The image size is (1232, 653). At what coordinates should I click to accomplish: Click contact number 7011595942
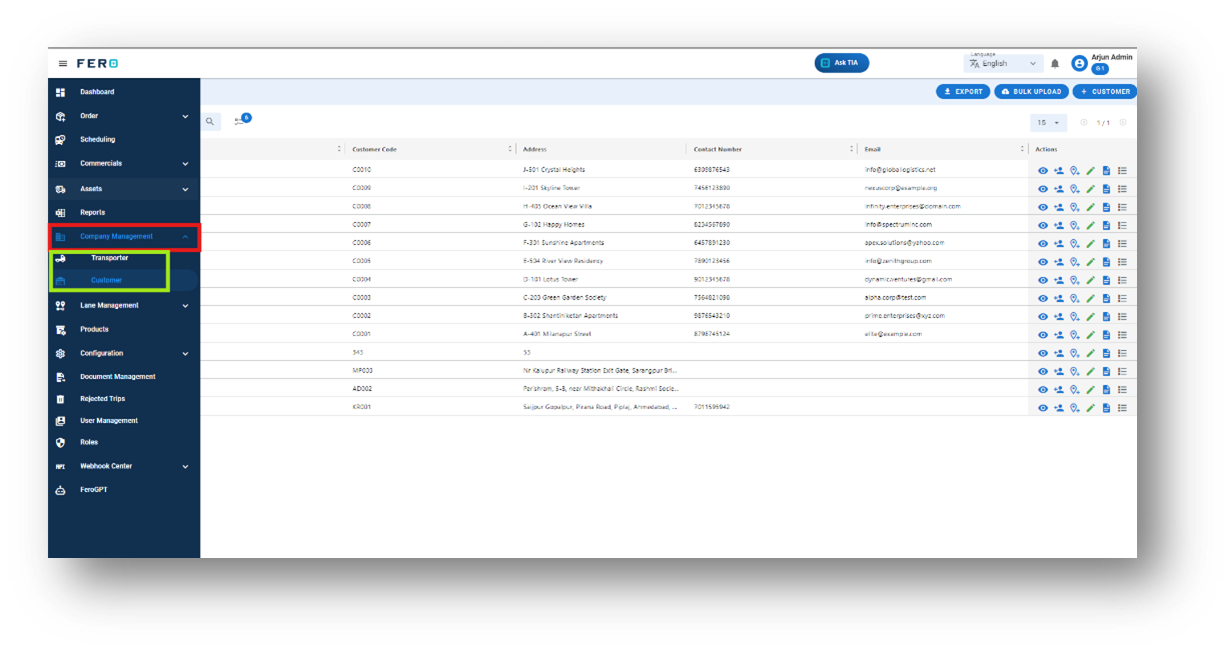(712, 408)
